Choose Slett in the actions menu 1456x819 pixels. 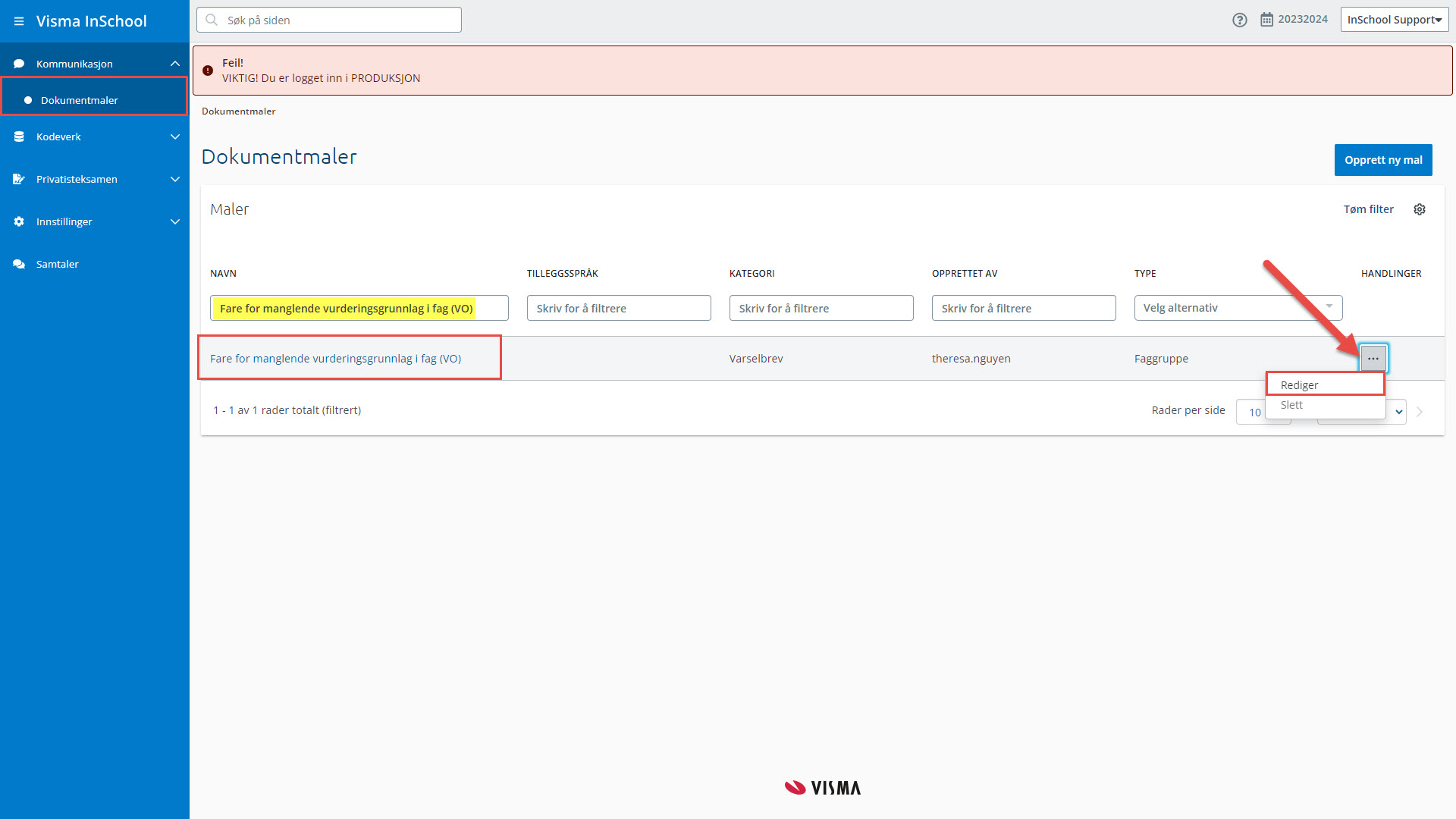[1292, 405]
